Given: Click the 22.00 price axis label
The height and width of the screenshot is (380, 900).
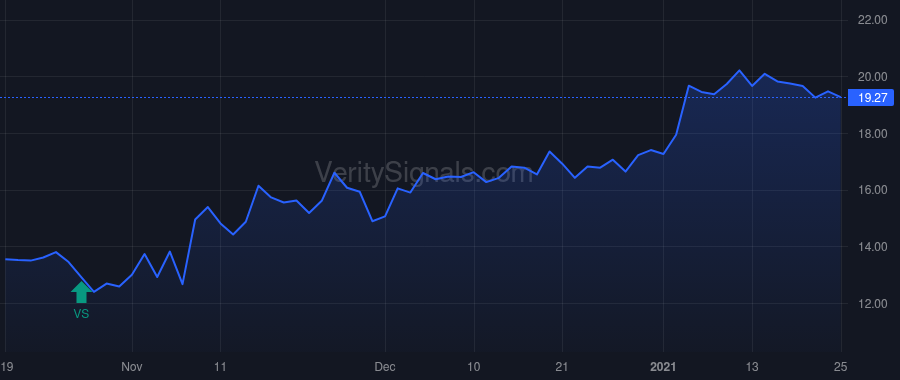Looking at the screenshot, I should pos(872,20).
